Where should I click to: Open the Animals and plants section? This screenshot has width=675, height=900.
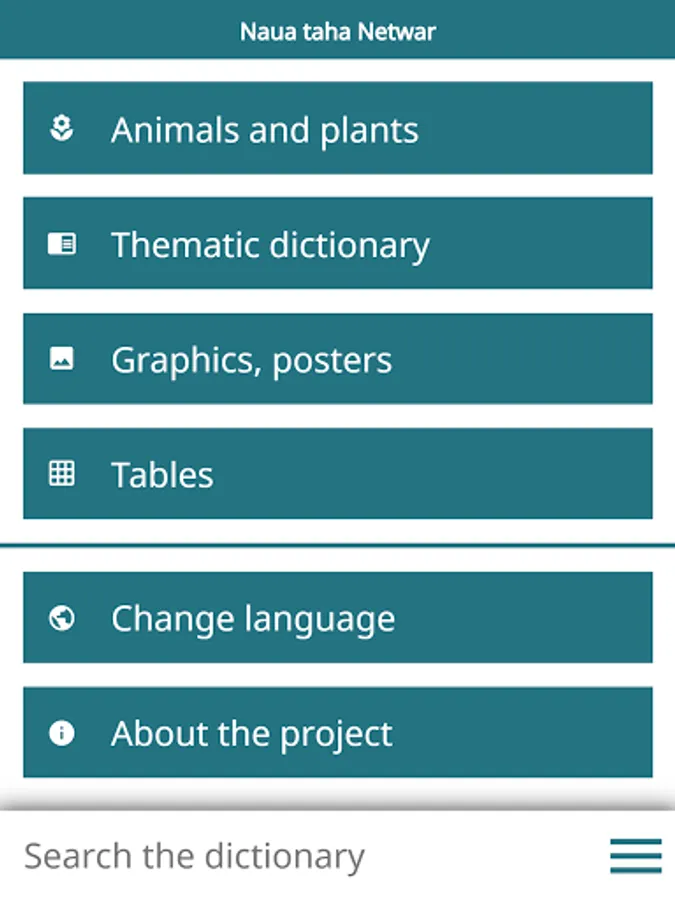338,128
